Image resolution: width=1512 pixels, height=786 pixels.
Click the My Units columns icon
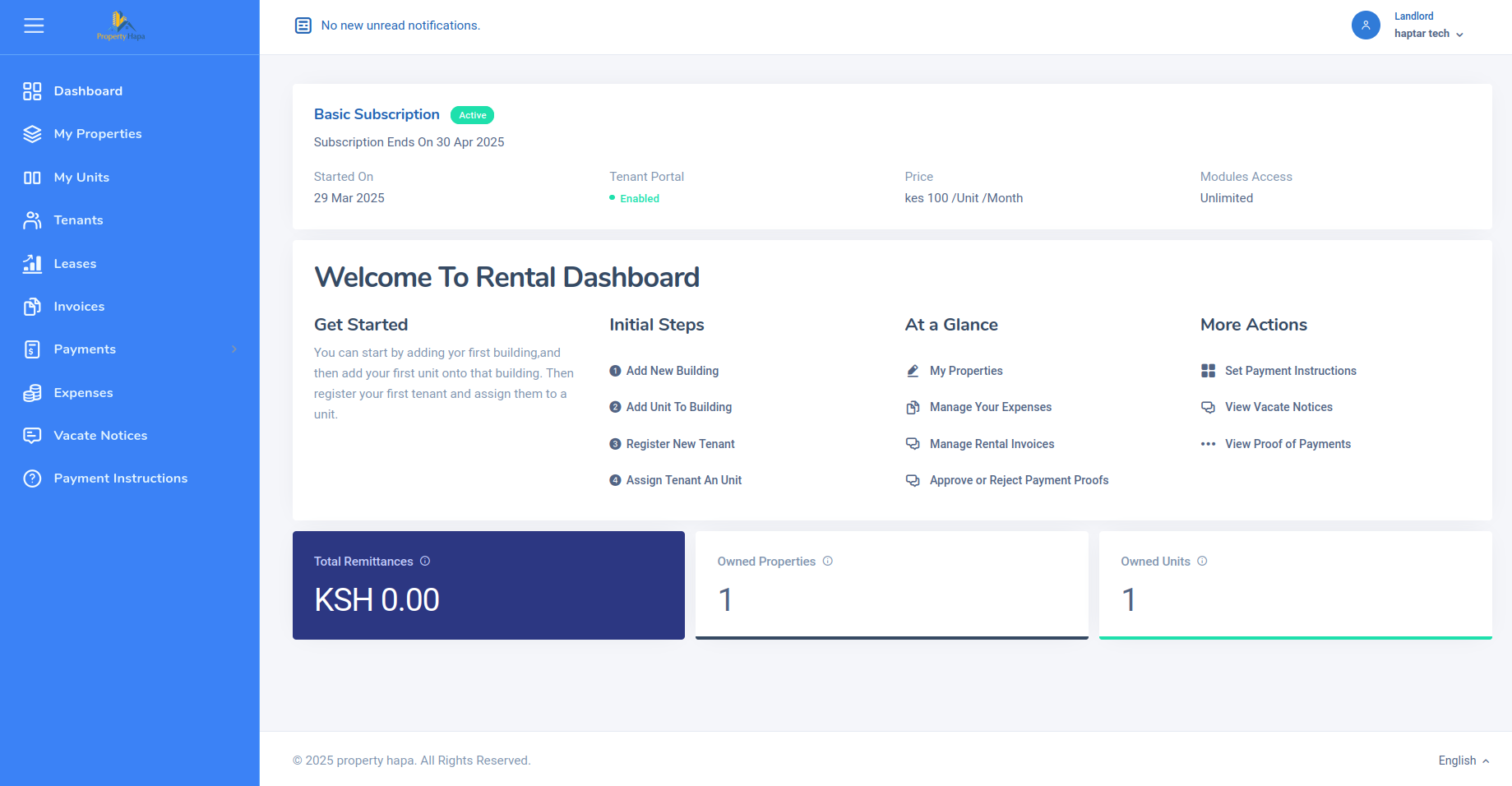click(x=32, y=178)
